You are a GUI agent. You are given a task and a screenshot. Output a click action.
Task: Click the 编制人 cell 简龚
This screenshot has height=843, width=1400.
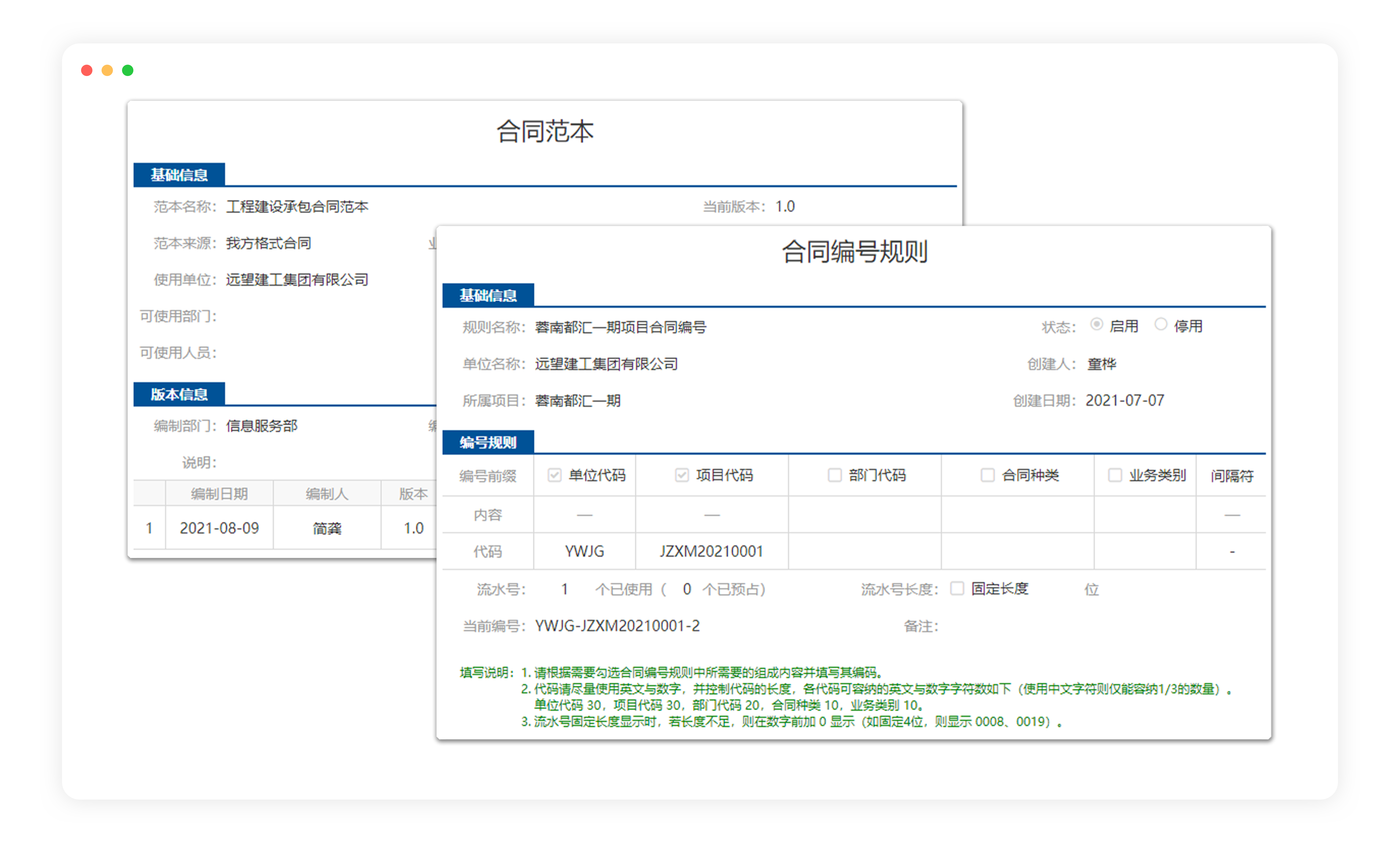327,528
